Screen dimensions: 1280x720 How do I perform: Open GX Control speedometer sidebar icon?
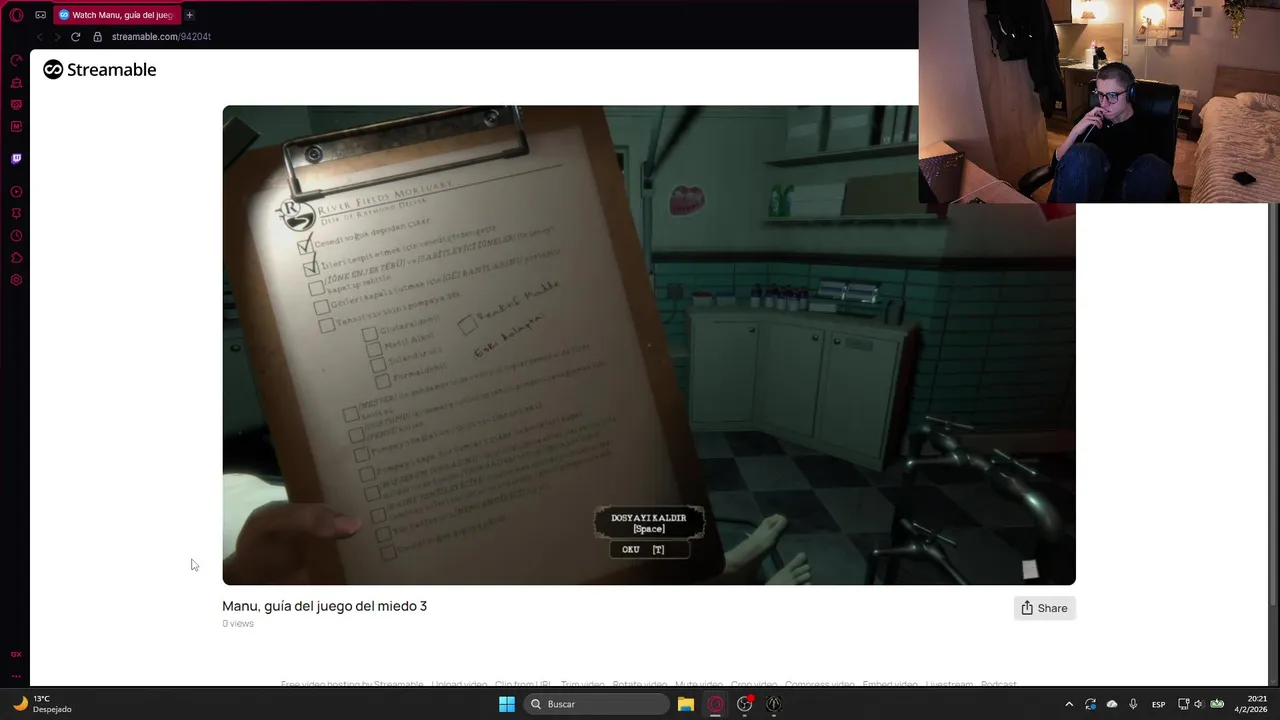tap(16, 61)
